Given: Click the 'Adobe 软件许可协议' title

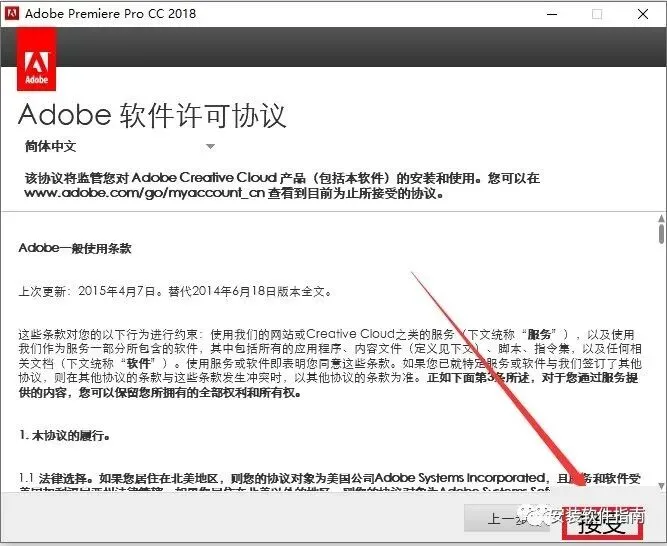Looking at the screenshot, I should coord(152,115).
